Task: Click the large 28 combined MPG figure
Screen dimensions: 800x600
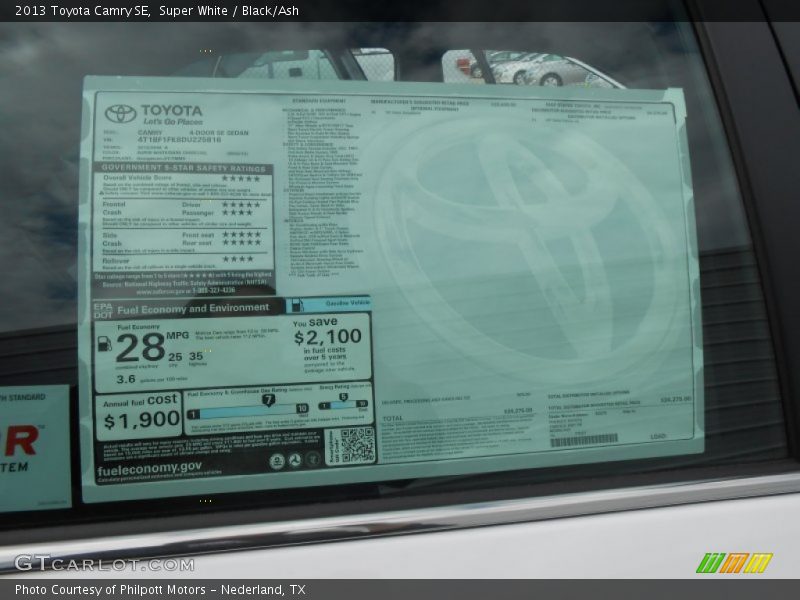Action: pyautogui.click(x=140, y=348)
